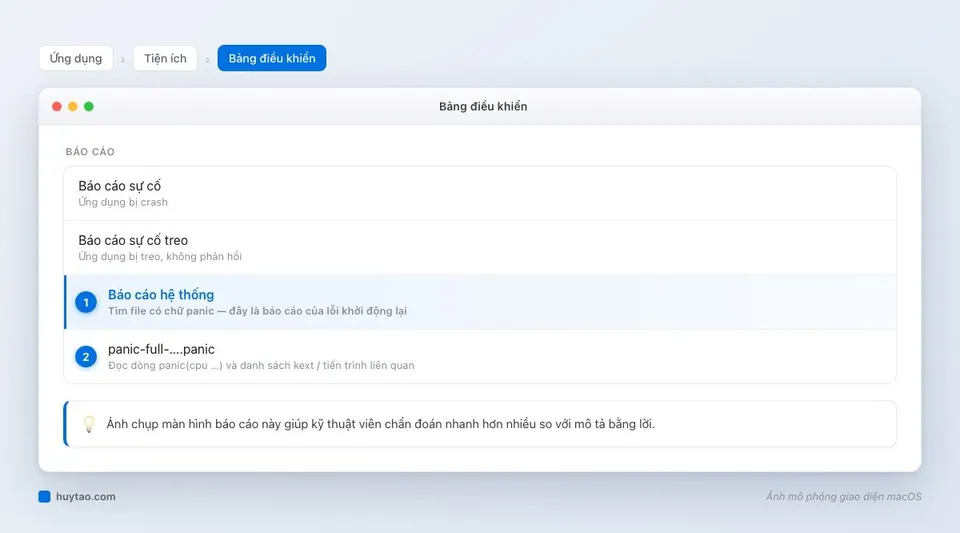960x533 pixels.
Task: Open the Tiện ích breadcrumb
Action: [x=165, y=58]
